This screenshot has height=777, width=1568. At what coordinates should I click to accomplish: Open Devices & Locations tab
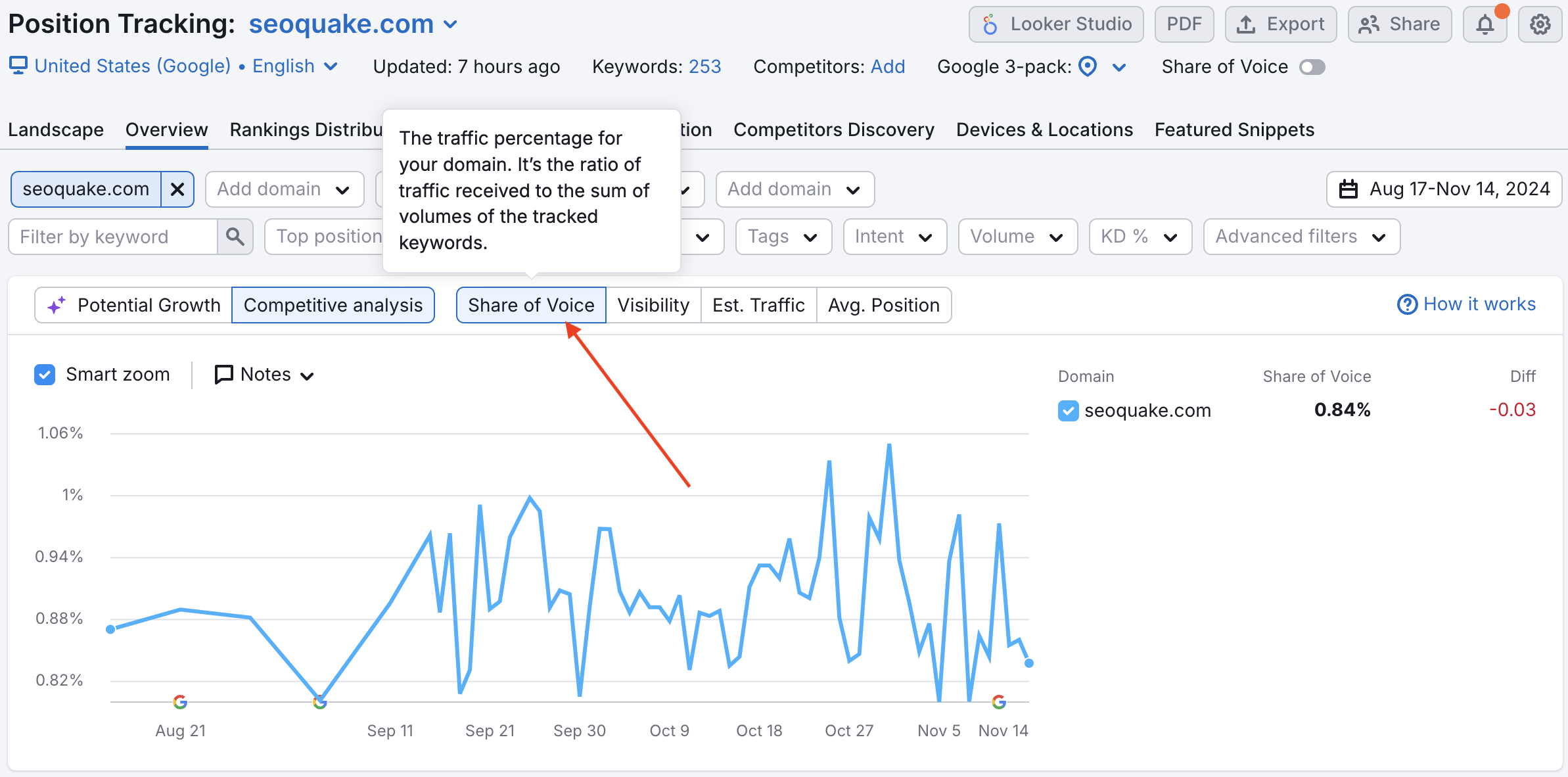[x=1044, y=129]
